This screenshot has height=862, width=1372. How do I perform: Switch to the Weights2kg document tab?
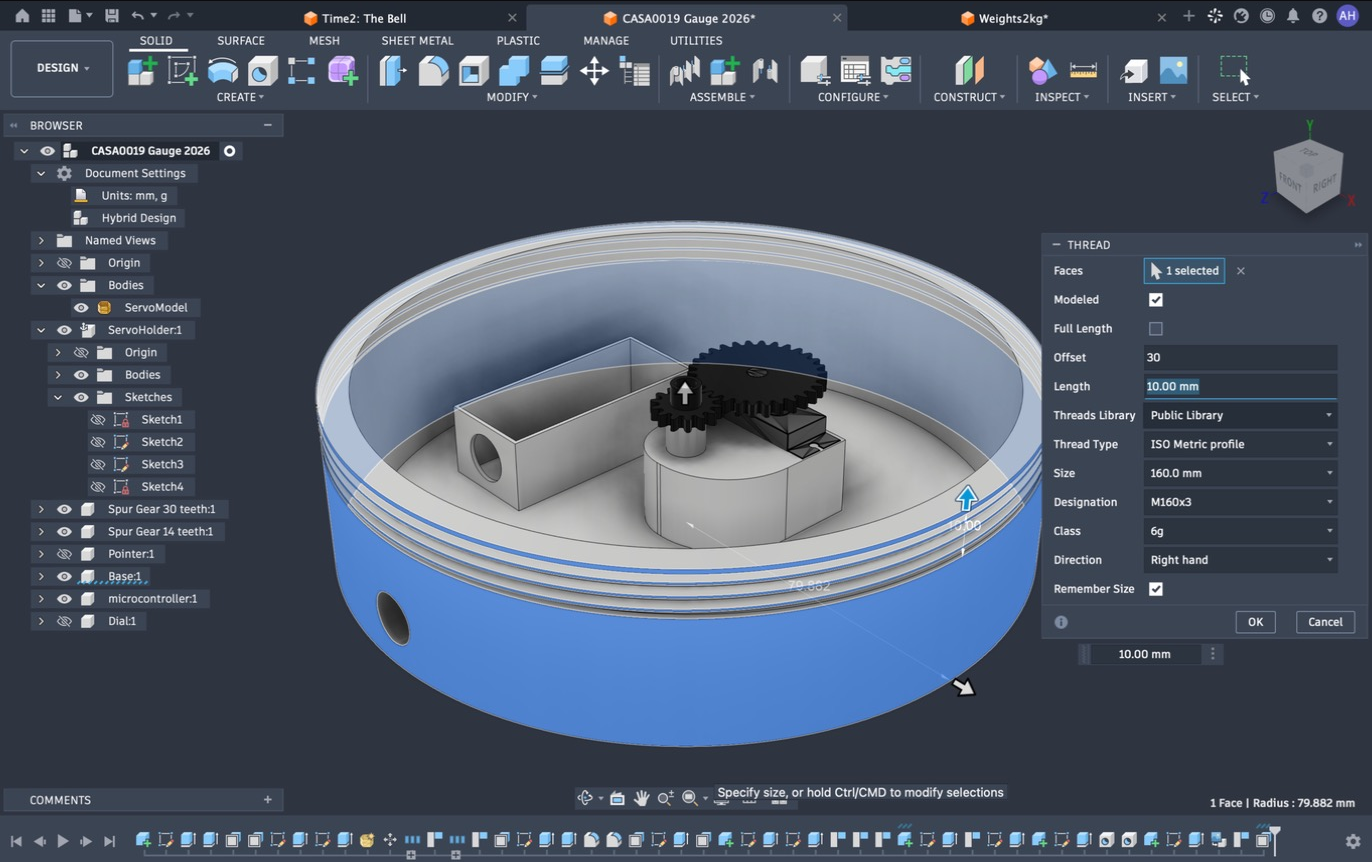click(x=1013, y=18)
